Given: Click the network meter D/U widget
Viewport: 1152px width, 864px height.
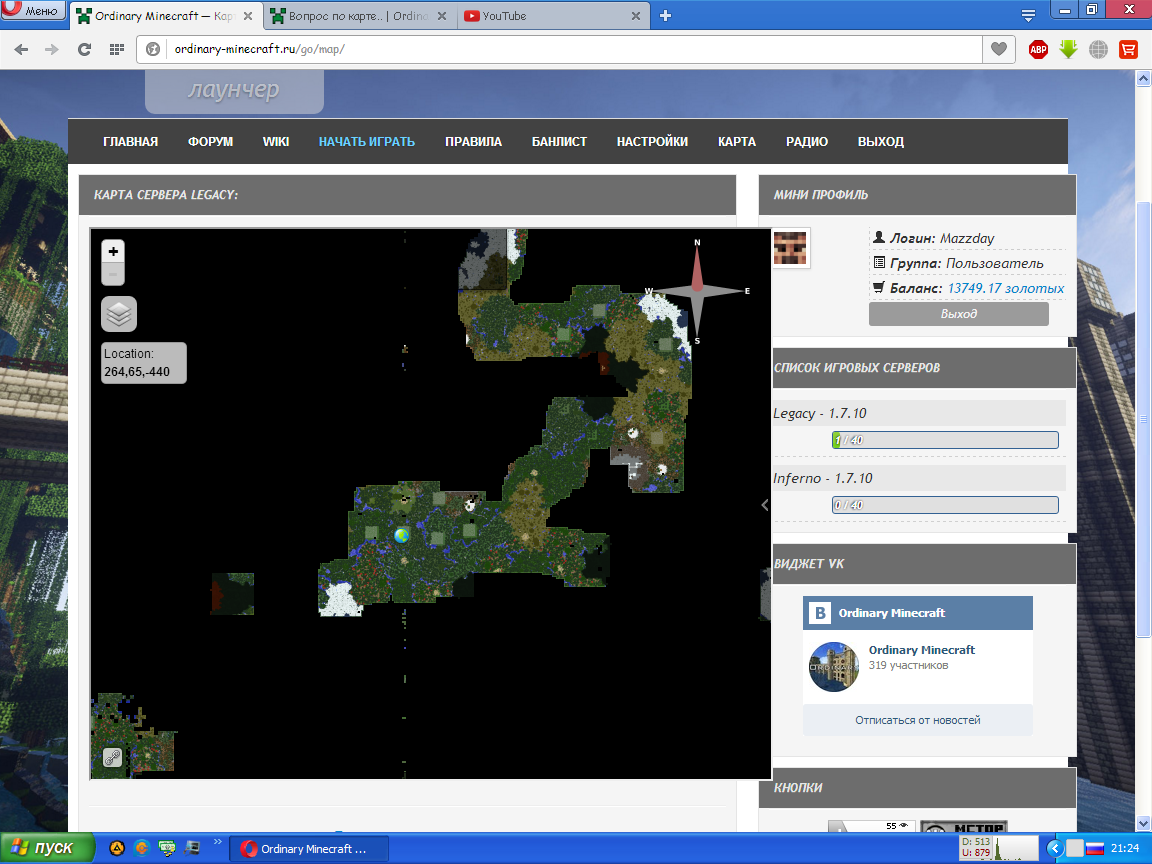Looking at the screenshot, I should point(998,848).
